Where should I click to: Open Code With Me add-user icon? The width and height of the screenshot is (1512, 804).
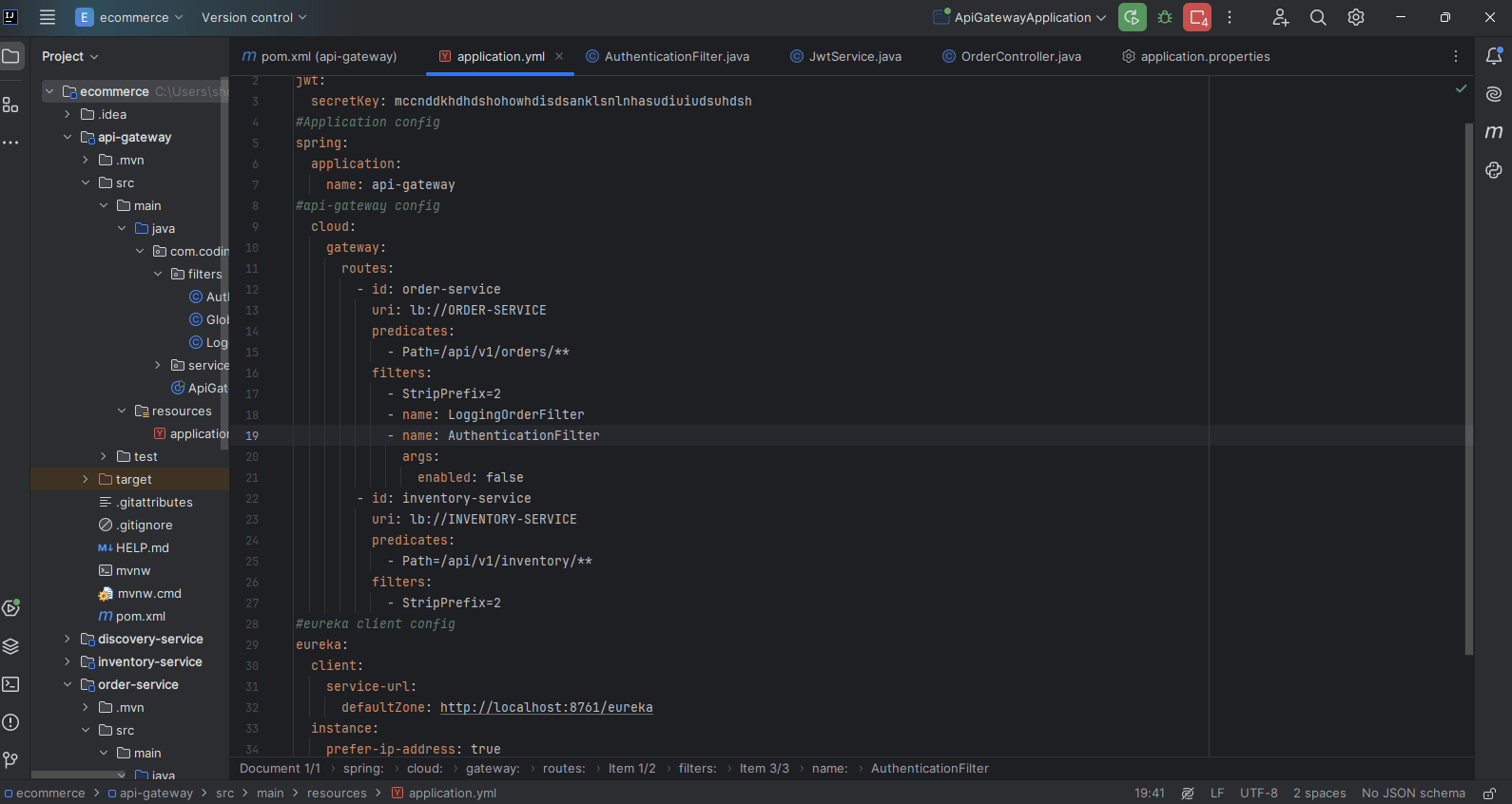[1281, 17]
